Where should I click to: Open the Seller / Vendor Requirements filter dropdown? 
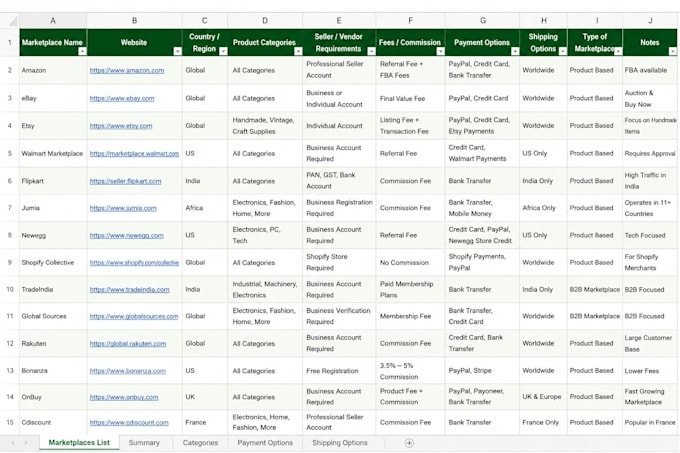[371, 51]
